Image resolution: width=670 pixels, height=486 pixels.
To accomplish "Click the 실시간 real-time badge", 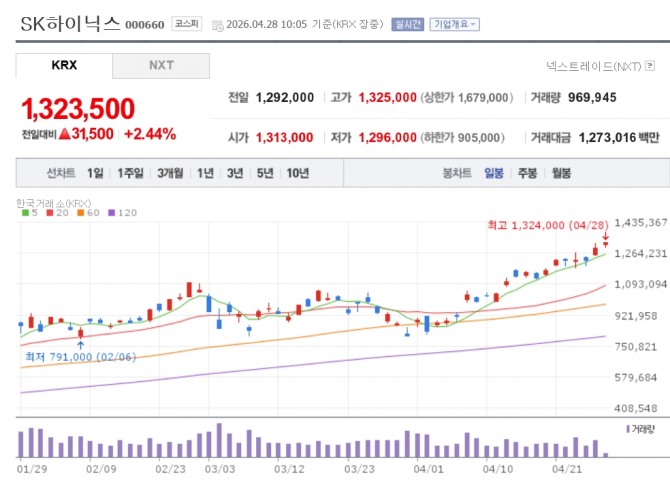I will pos(407,24).
